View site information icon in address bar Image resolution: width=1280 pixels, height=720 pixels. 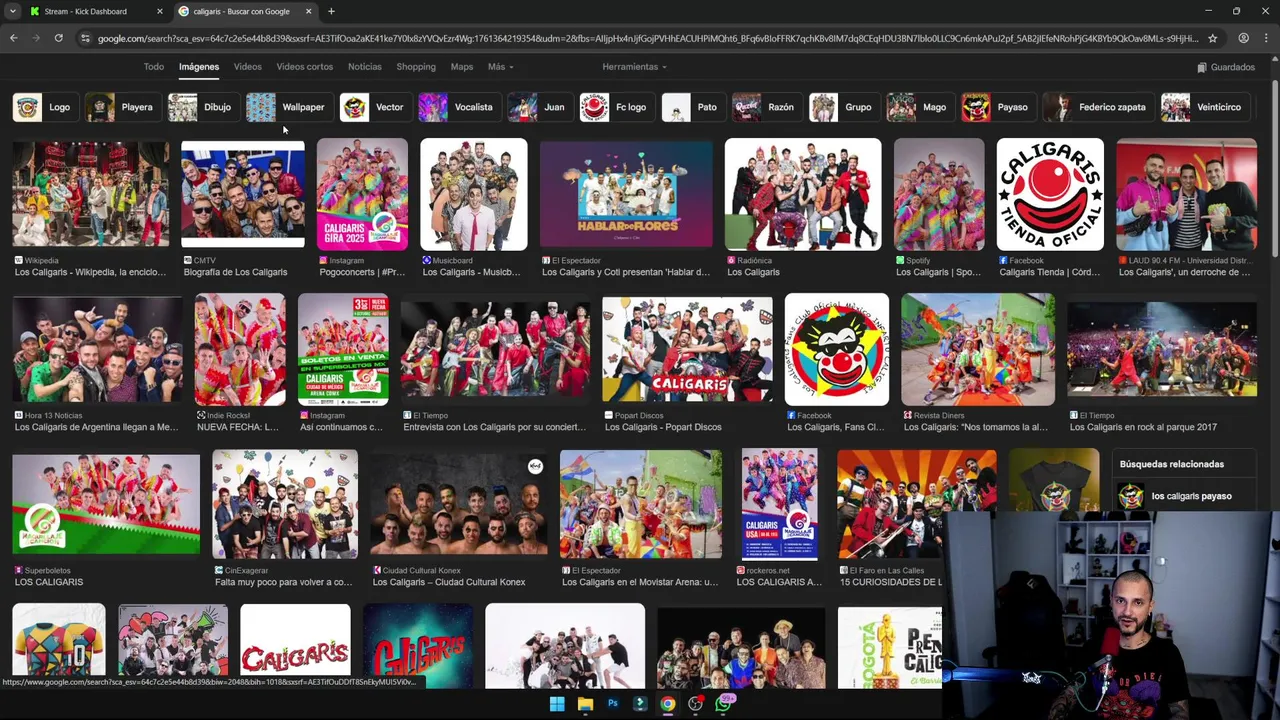coord(85,38)
